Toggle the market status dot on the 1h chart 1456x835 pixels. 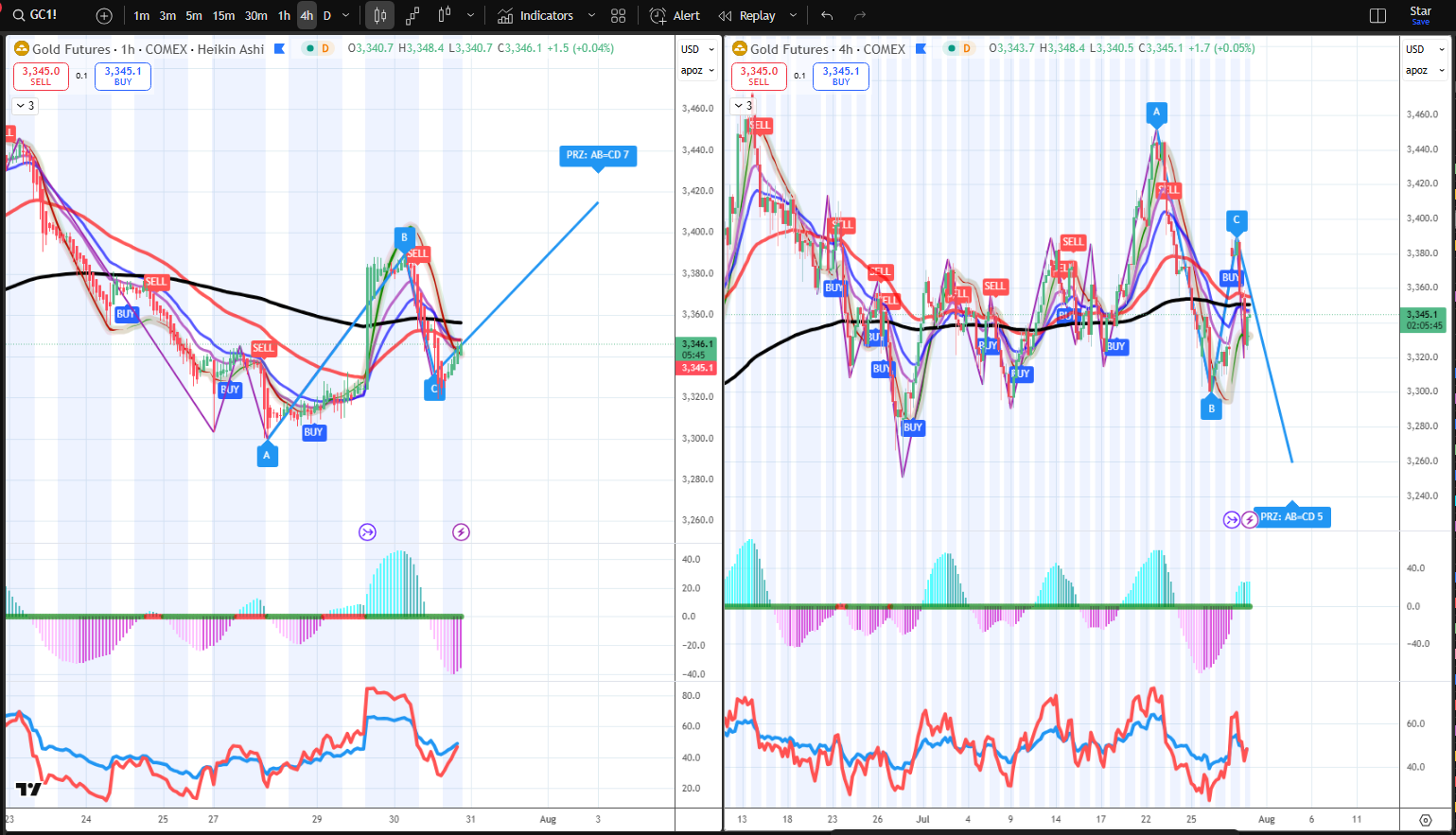[x=310, y=48]
